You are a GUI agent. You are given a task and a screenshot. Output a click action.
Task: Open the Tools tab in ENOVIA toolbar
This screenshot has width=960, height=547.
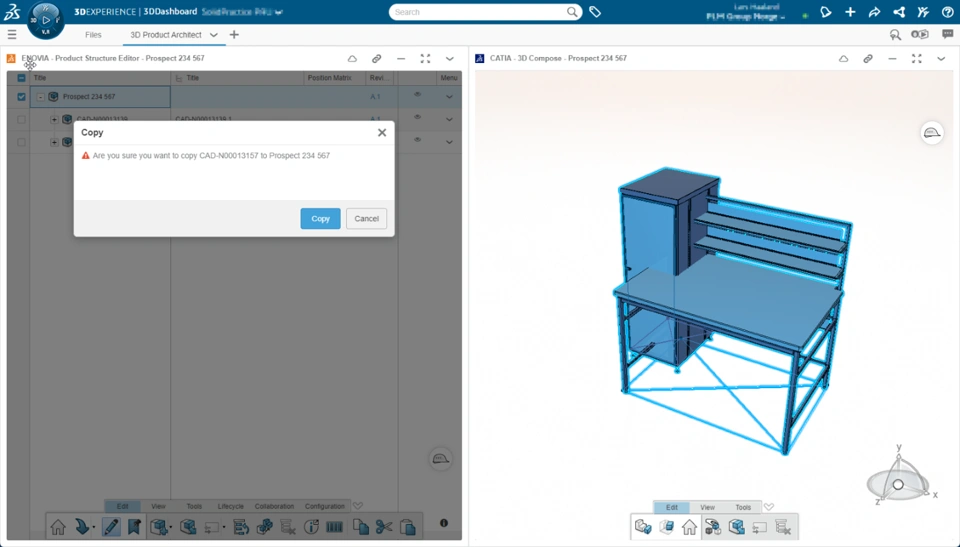point(194,507)
